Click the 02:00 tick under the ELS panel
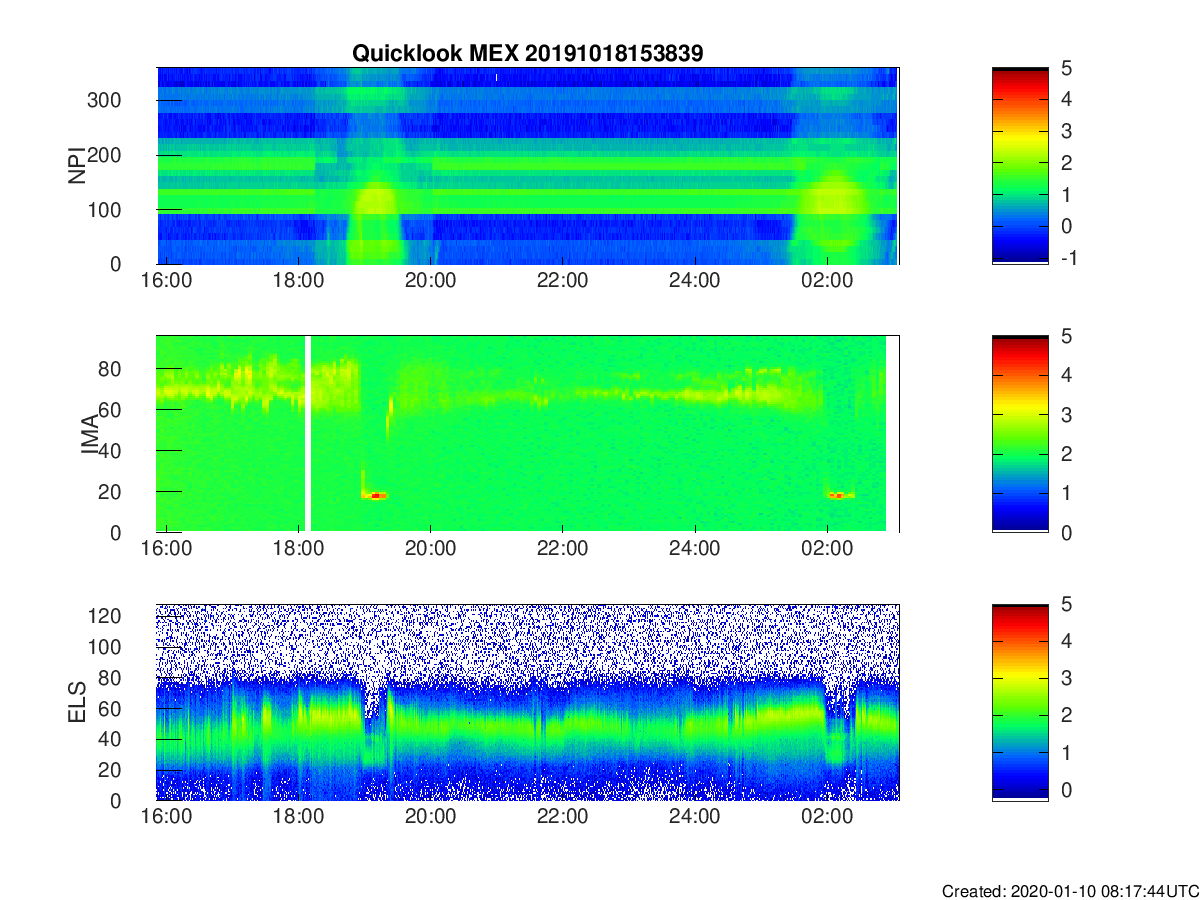Viewport: 1200px width, 900px height. click(x=827, y=816)
